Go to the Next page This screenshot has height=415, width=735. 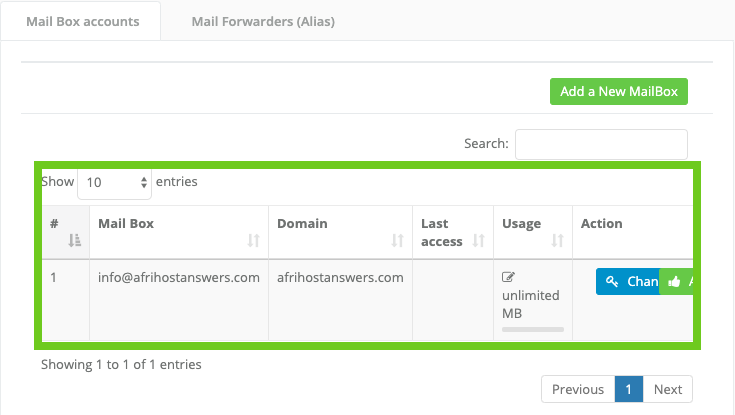[x=667, y=389]
